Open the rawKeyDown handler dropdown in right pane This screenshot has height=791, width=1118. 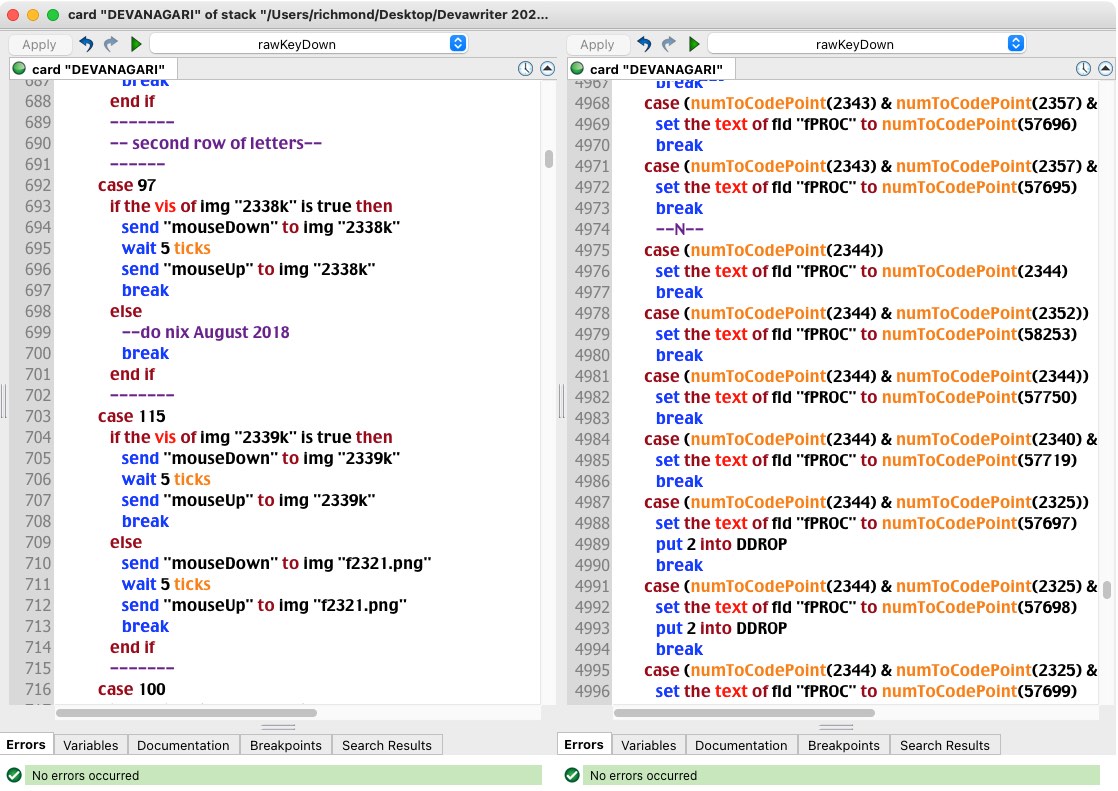(867, 44)
